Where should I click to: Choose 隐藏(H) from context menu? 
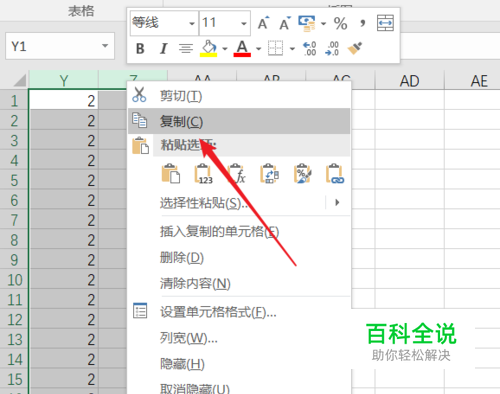[239, 364]
